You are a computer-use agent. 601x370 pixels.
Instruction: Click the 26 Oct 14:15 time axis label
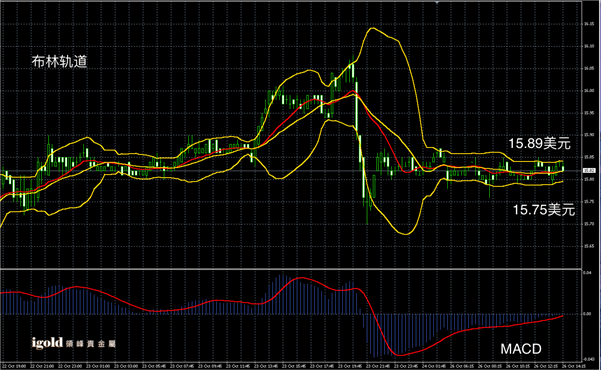click(574, 366)
